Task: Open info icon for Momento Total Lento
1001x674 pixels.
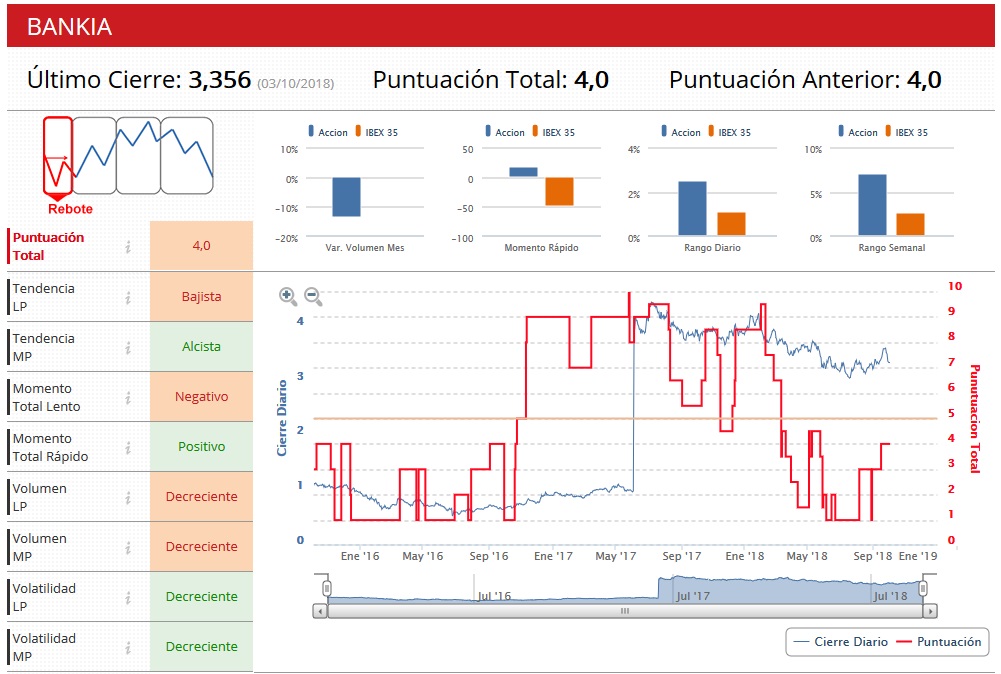Action: point(128,398)
